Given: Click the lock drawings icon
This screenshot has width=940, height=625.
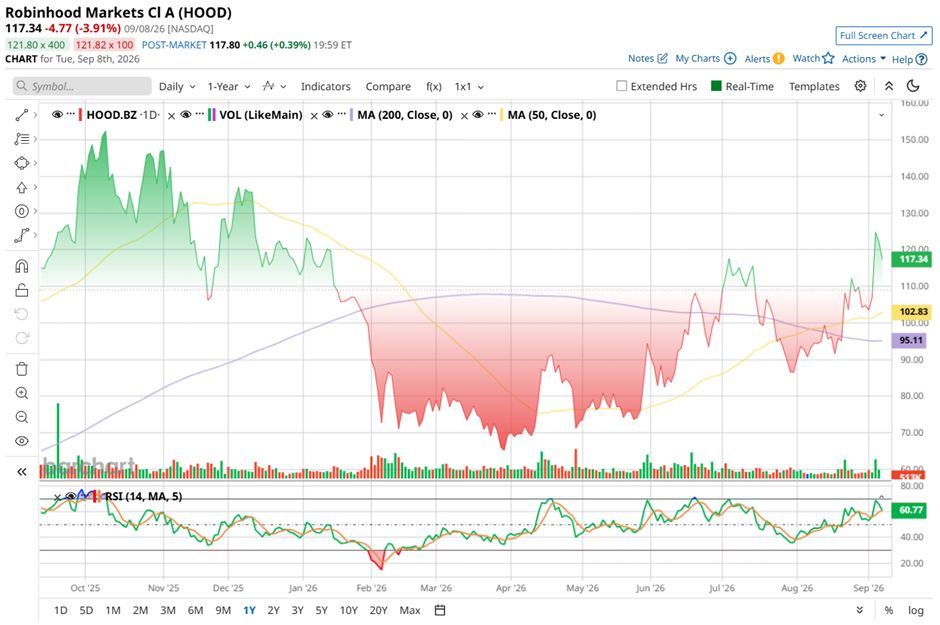Looking at the screenshot, I should 22,291.
